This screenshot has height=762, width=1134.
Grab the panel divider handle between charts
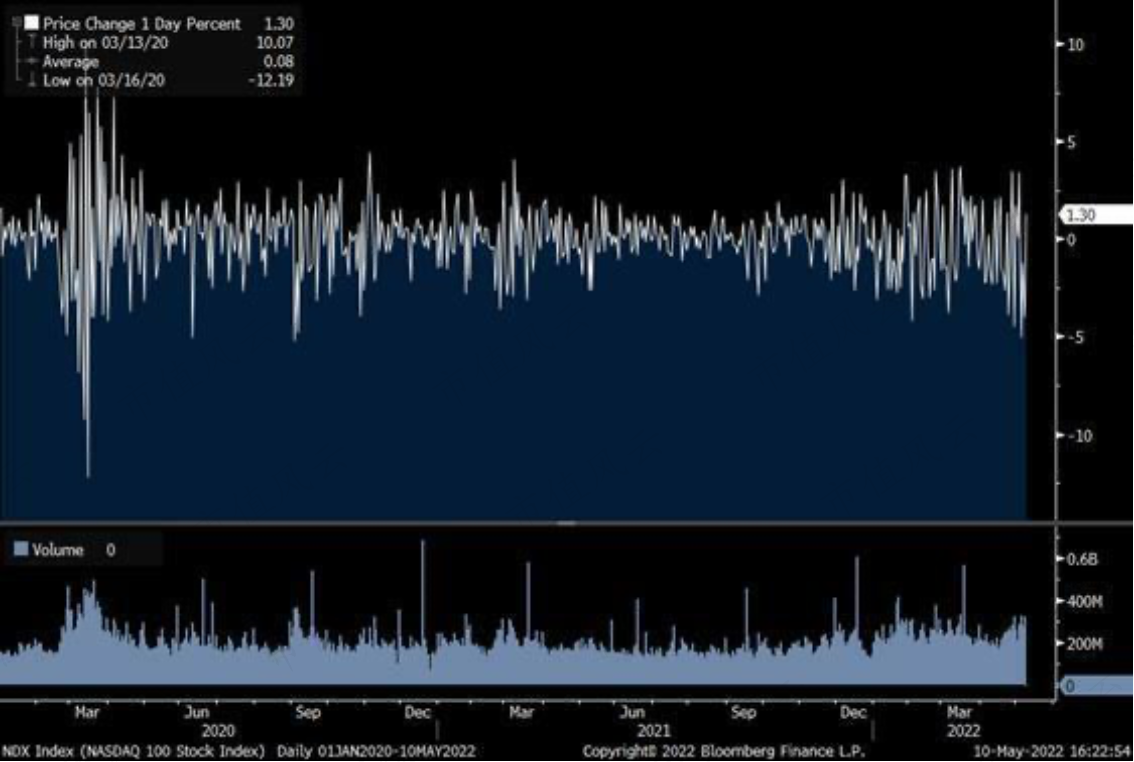click(566, 523)
